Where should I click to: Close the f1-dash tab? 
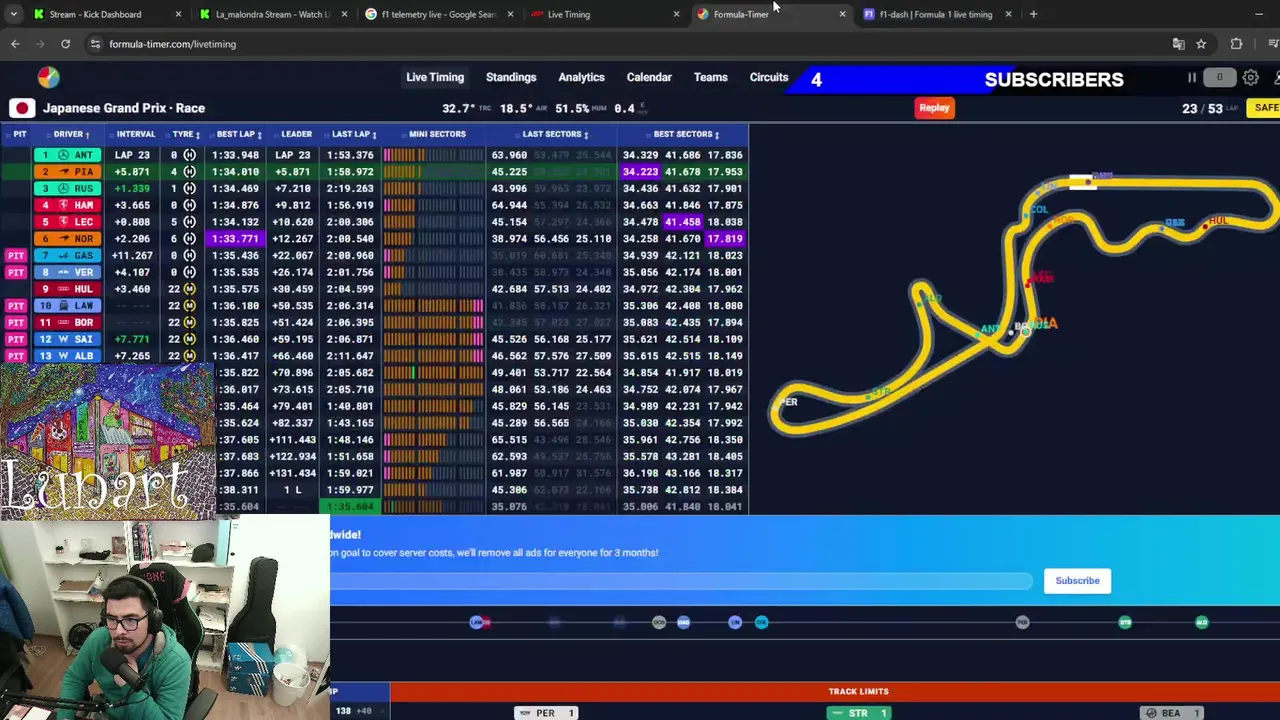point(1008,14)
